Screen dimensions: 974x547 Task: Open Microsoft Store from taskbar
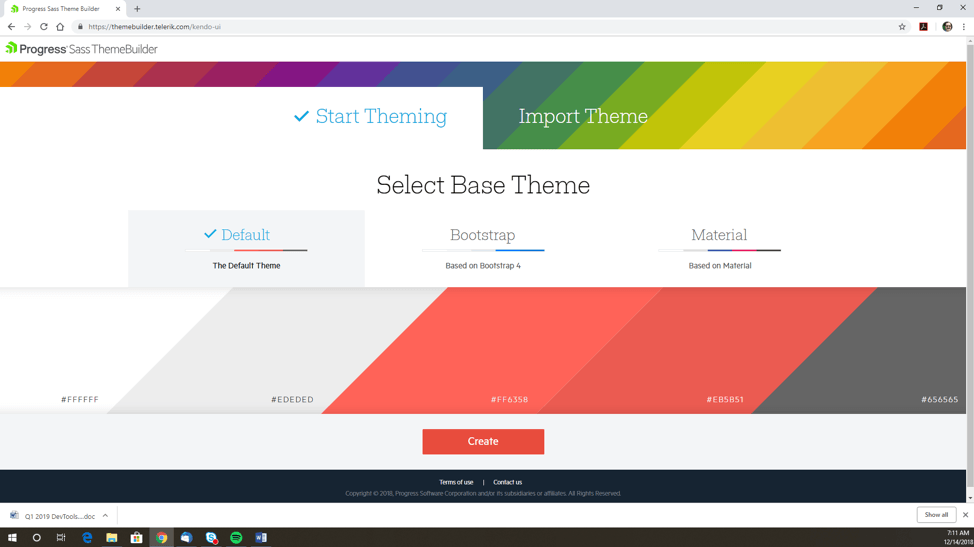point(137,538)
